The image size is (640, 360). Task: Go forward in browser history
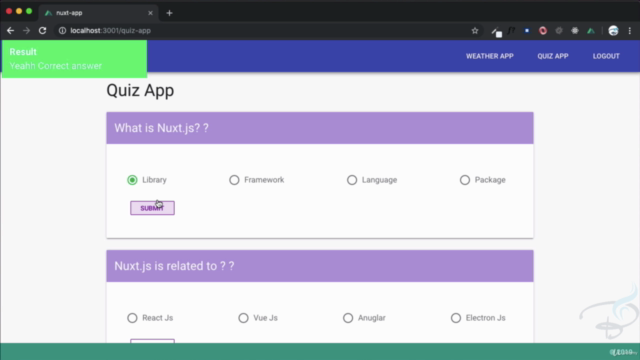click(27, 31)
